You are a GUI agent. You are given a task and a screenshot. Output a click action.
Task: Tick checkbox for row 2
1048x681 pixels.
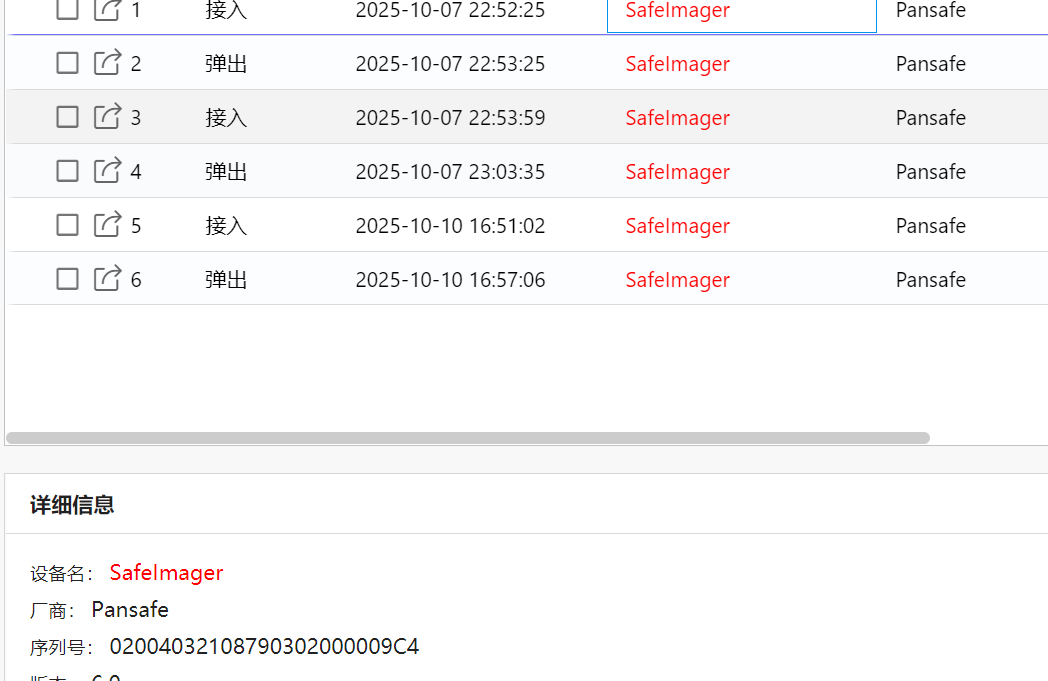[x=68, y=63]
